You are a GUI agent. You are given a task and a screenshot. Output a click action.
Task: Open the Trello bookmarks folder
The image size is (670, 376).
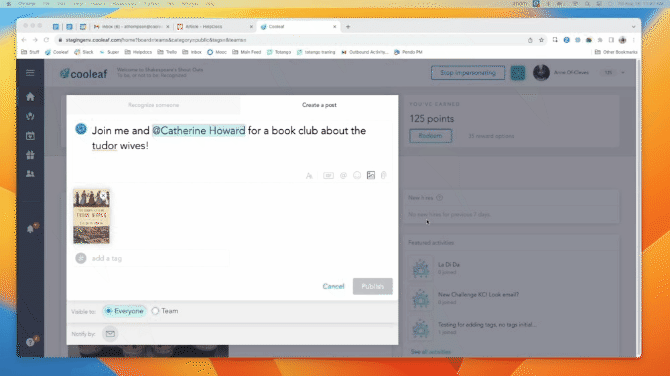(x=167, y=52)
